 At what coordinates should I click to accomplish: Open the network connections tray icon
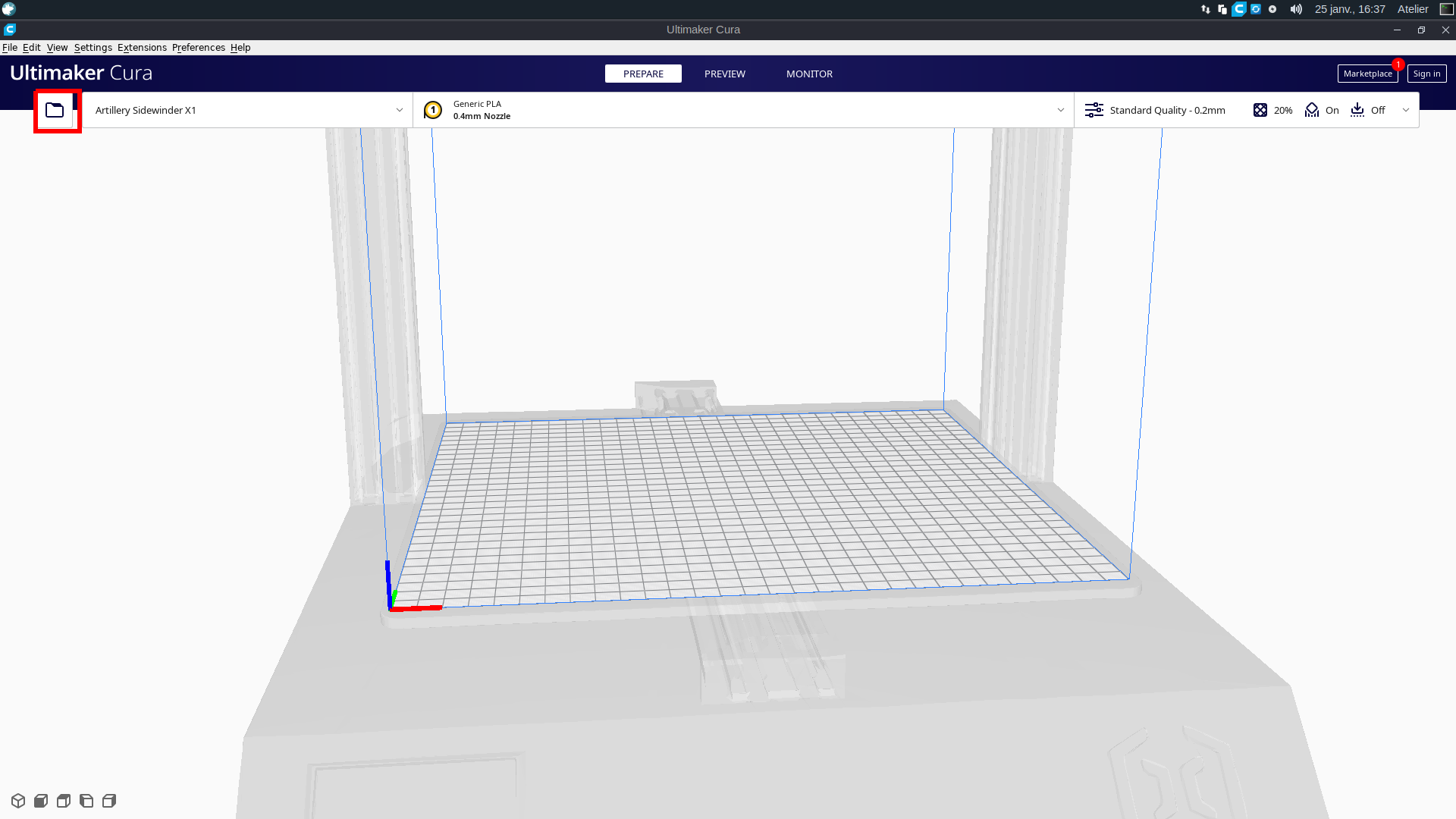pyautogui.click(x=1206, y=9)
